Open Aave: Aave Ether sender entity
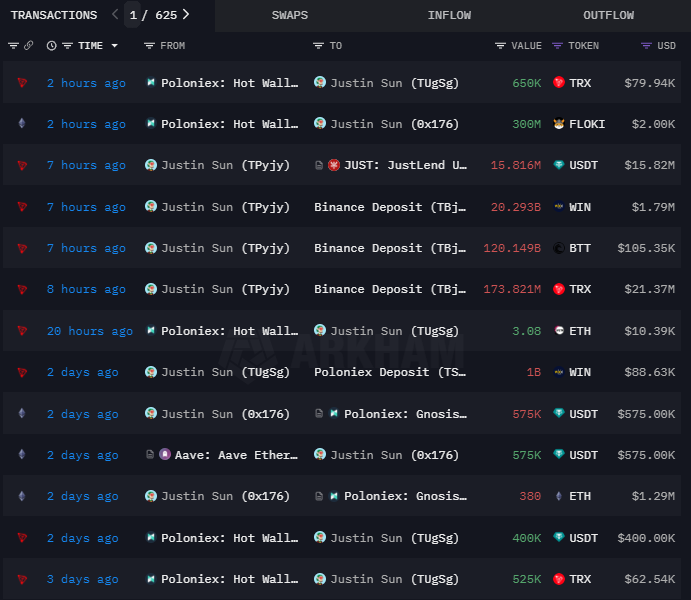Image resolution: width=691 pixels, height=600 pixels. [236, 455]
